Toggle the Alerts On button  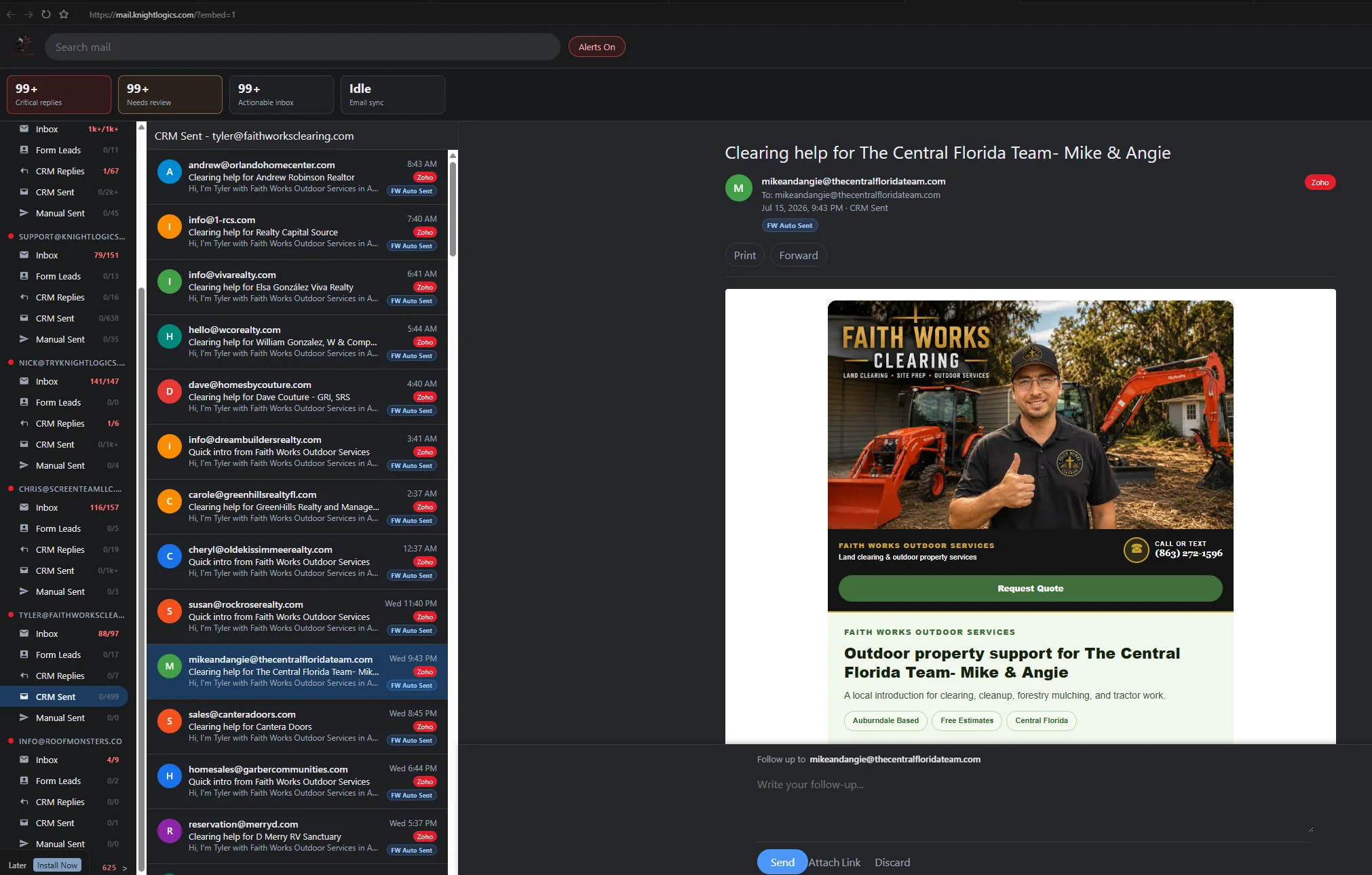pos(597,47)
